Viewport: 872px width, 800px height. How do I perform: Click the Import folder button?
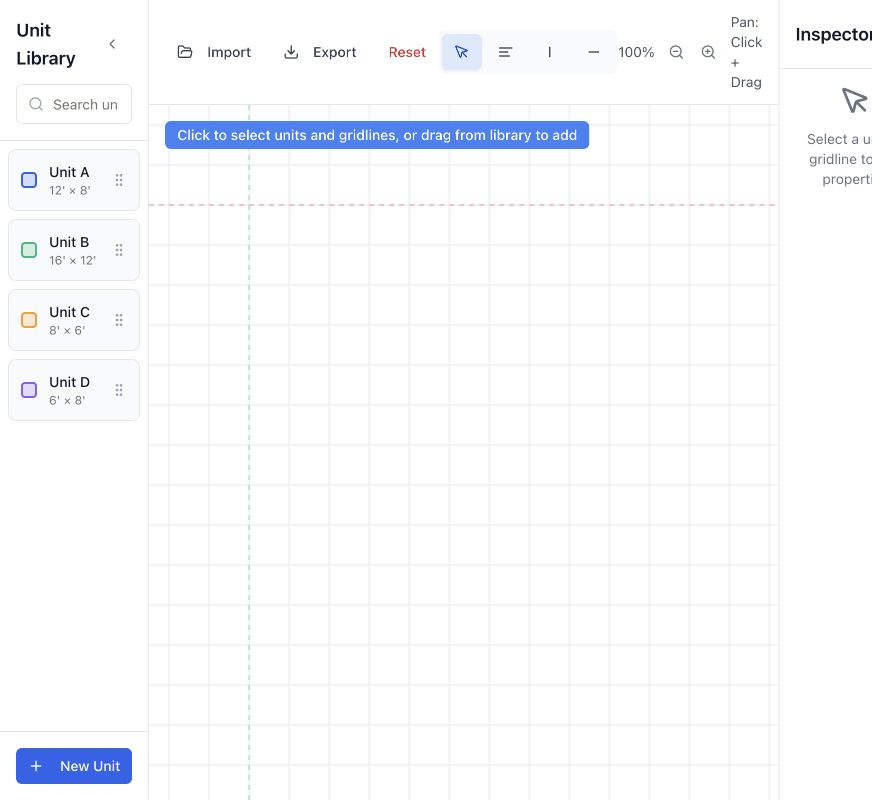tap(214, 52)
